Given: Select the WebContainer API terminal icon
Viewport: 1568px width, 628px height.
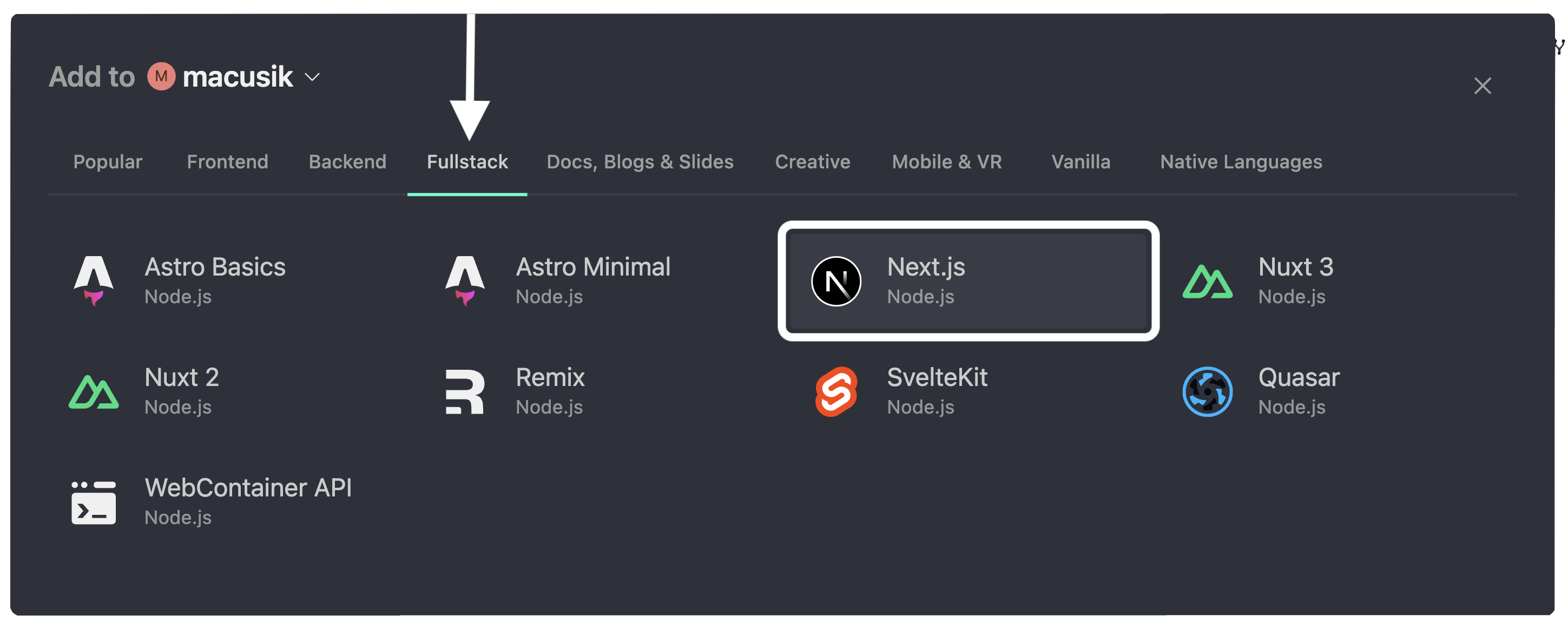Looking at the screenshot, I should click(94, 502).
